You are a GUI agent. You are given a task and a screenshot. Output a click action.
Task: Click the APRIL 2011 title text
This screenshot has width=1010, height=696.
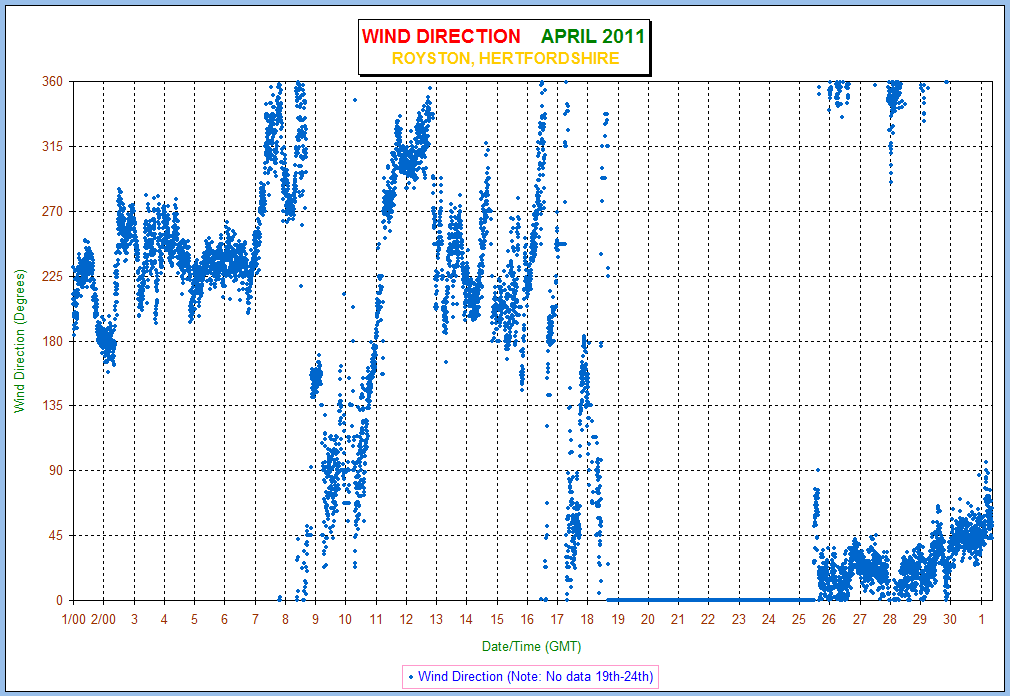(593, 36)
